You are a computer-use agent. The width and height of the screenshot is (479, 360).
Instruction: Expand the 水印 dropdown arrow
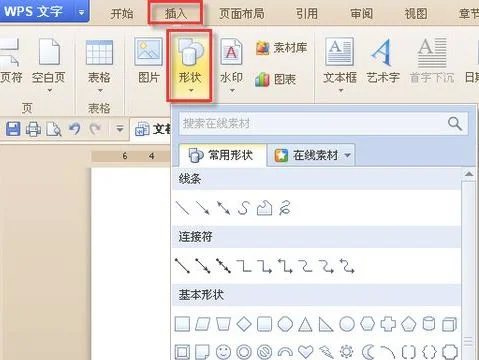pos(232,90)
